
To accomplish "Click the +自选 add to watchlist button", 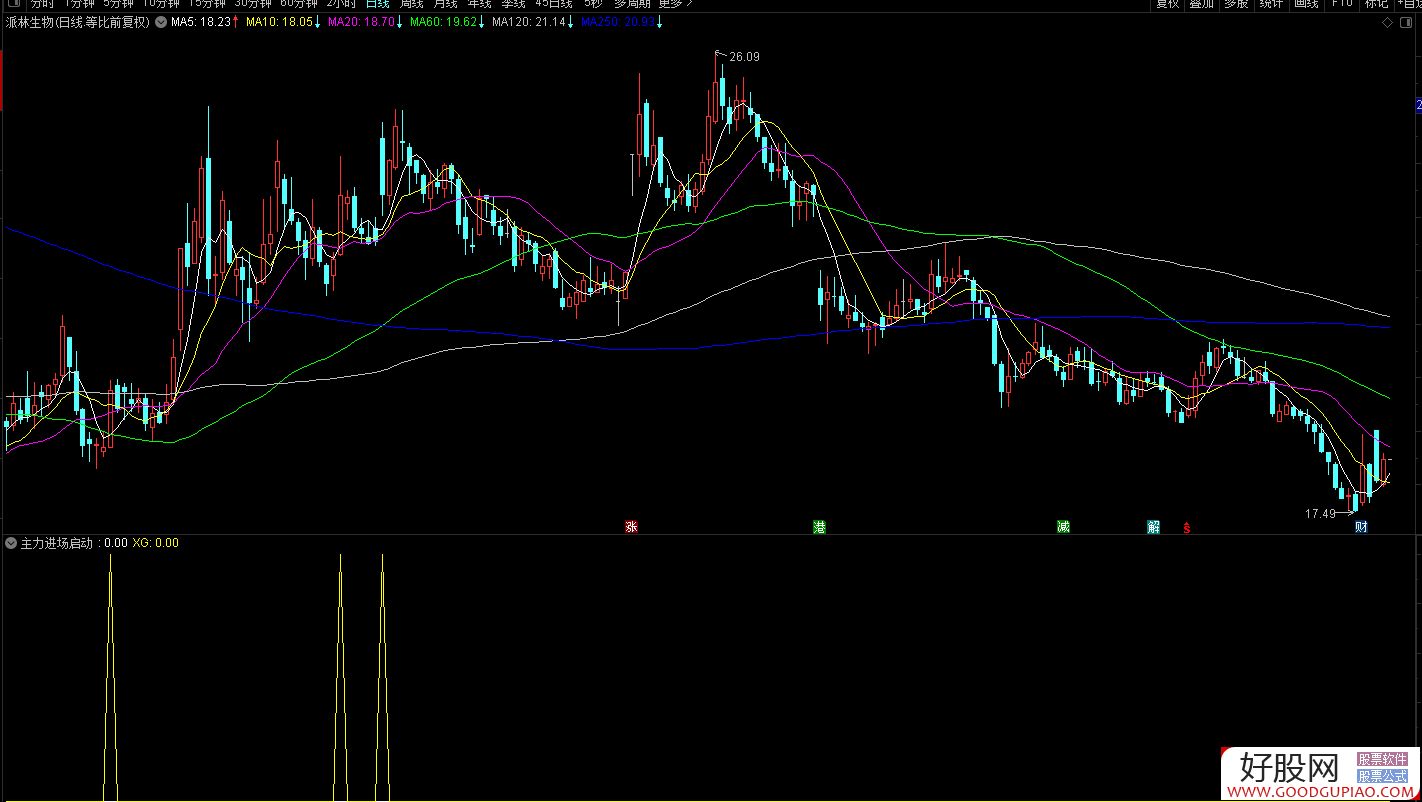I will click(x=1408, y=4).
